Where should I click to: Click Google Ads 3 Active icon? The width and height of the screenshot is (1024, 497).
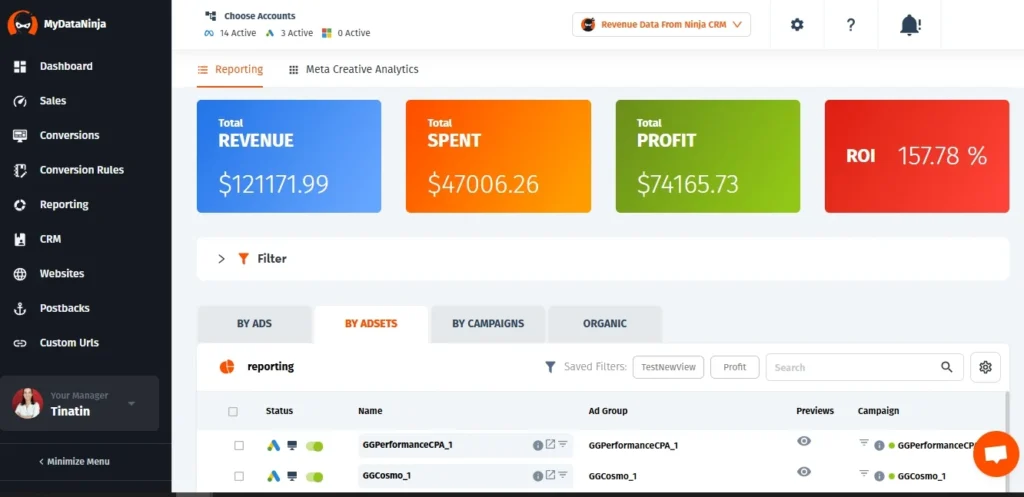[270, 33]
